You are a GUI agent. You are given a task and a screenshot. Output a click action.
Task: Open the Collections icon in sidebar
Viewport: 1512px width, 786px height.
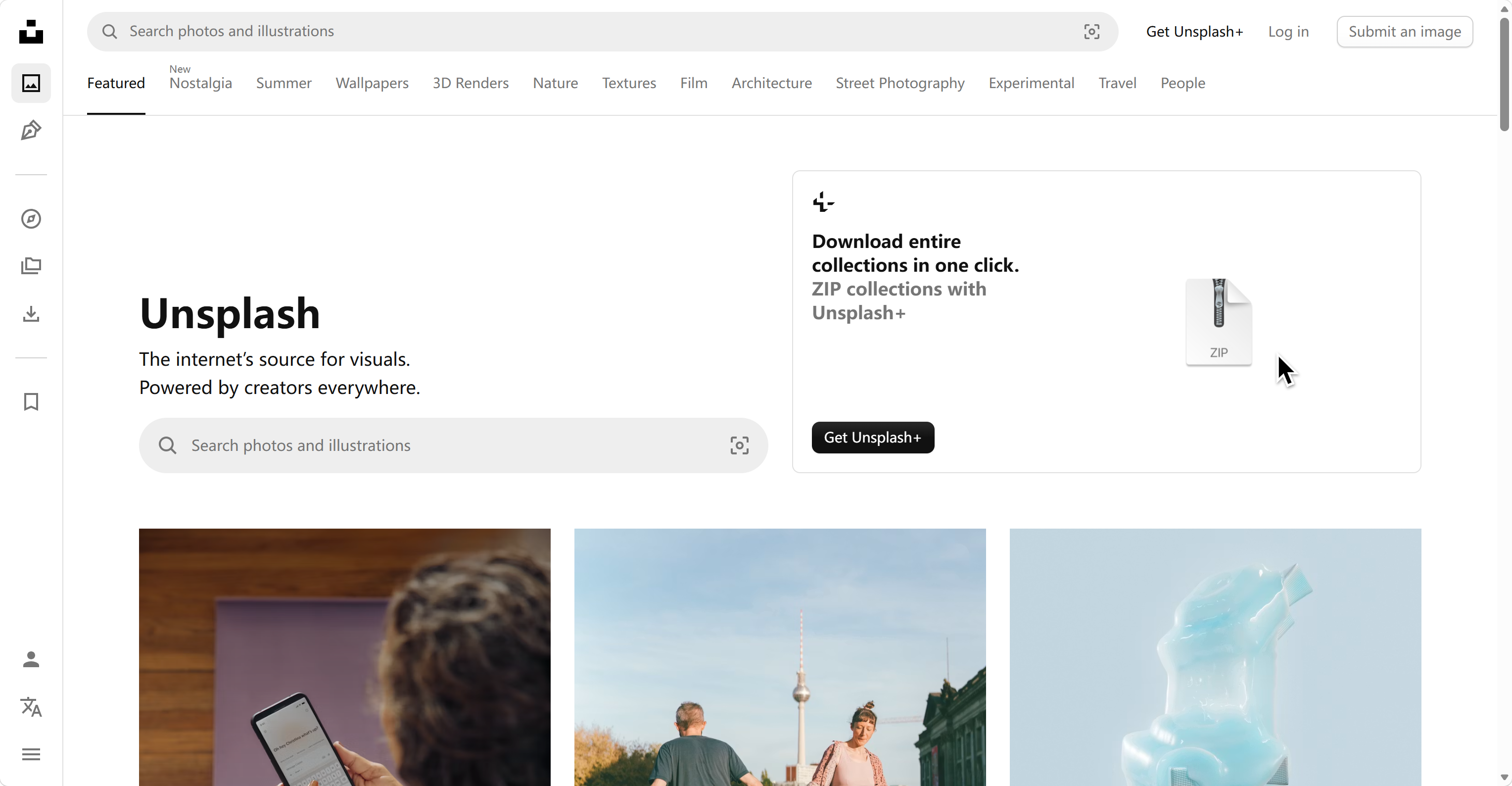click(x=31, y=266)
